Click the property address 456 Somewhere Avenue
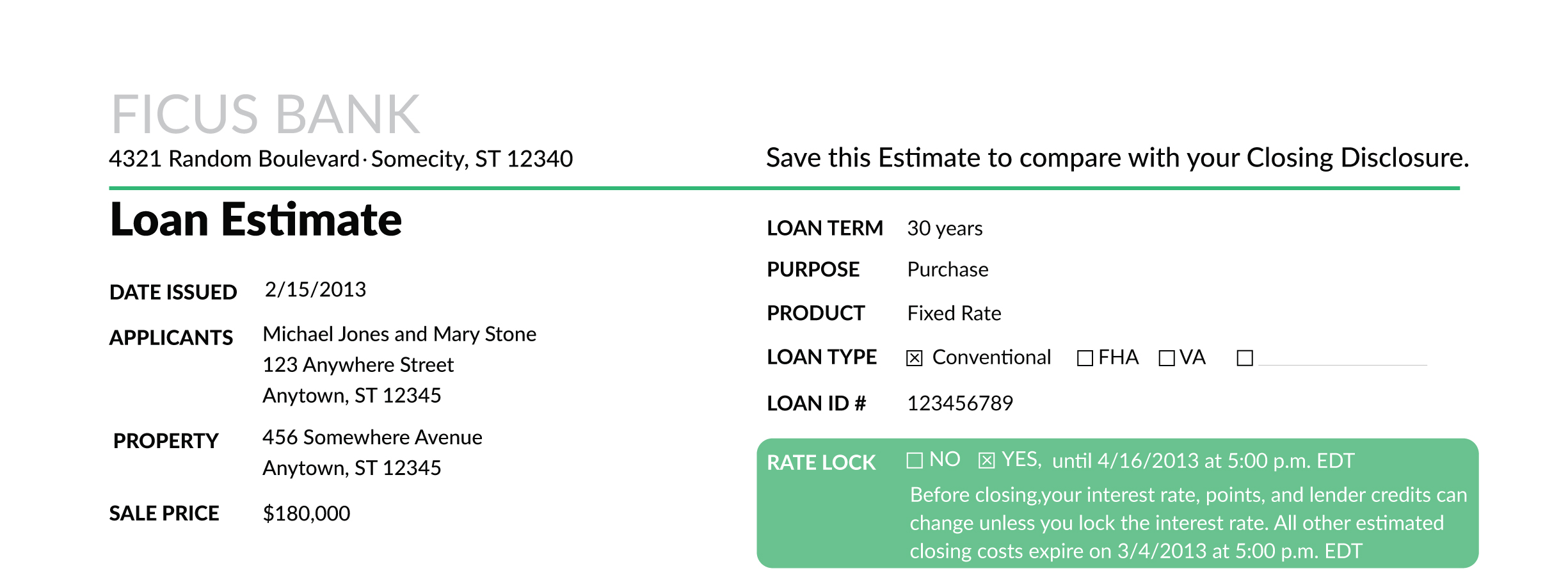This screenshot has width=1568, height=580. point(372,437)
